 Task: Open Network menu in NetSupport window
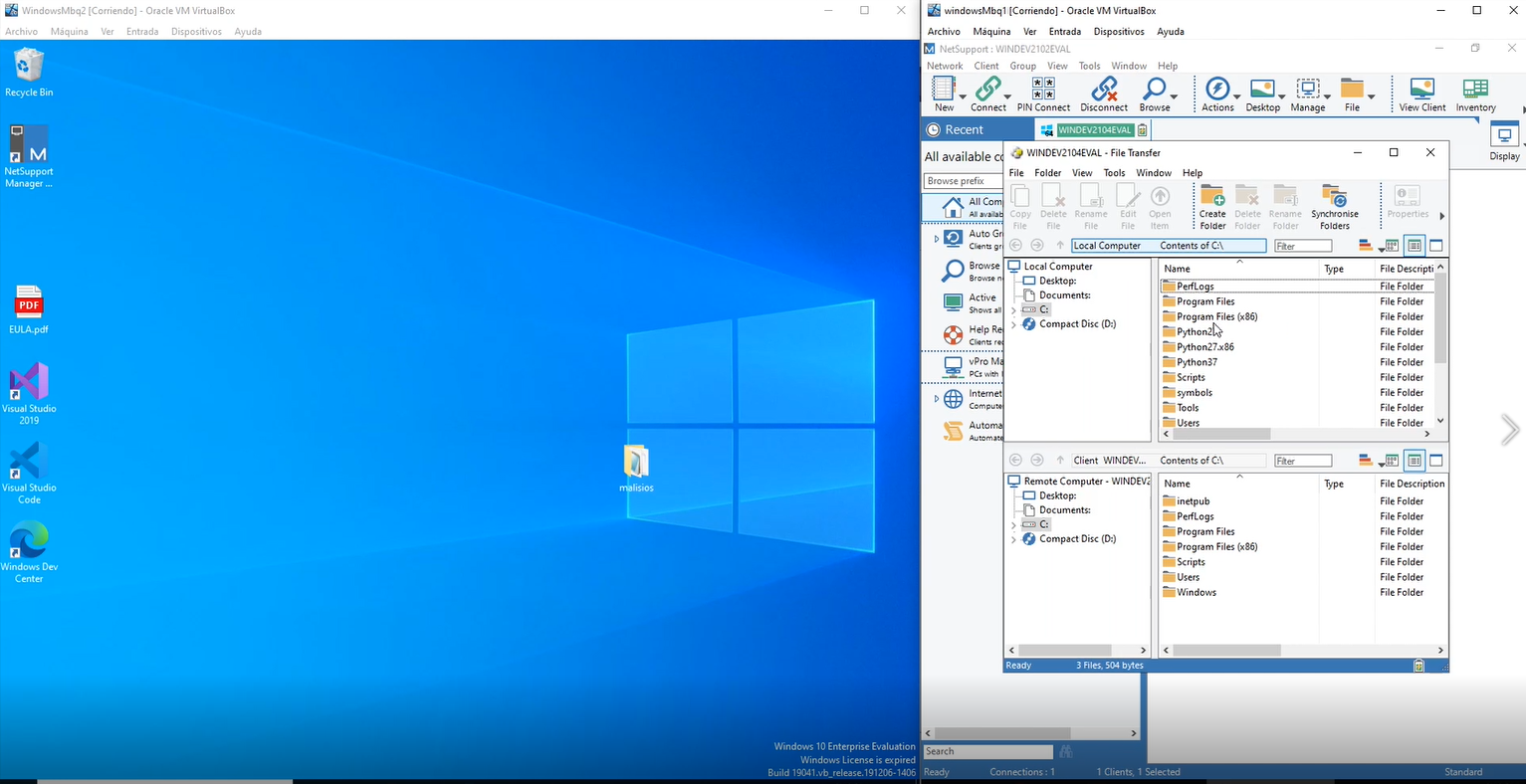click(x=945, y=66)
